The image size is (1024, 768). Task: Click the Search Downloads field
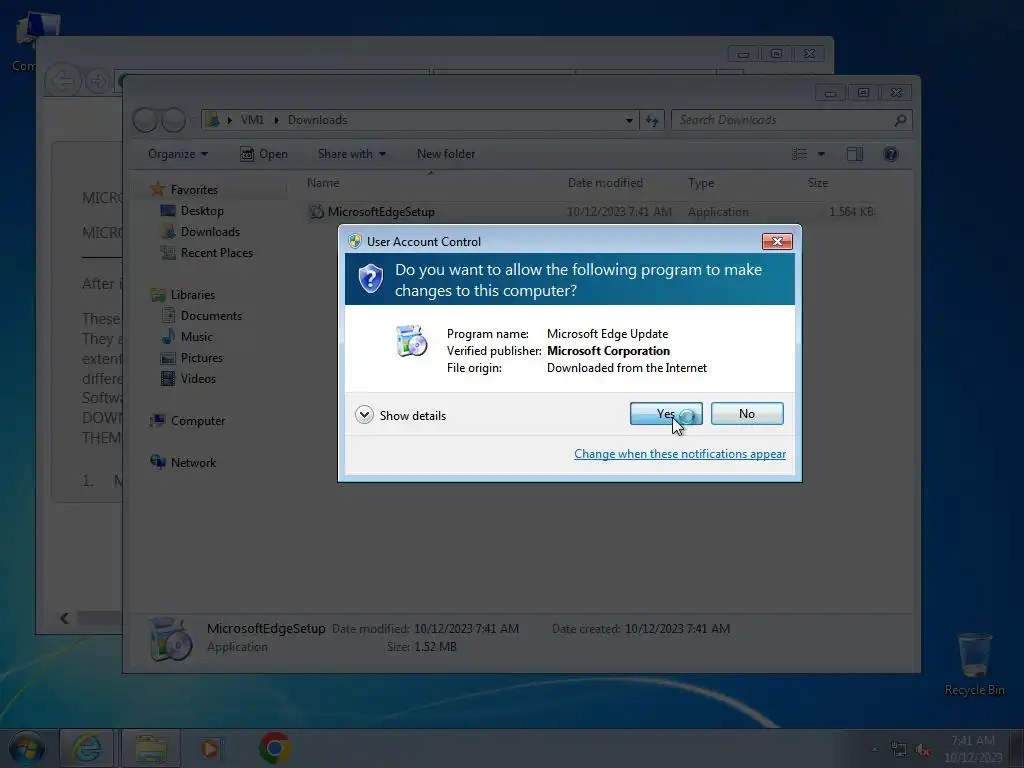tap(791, 120)
